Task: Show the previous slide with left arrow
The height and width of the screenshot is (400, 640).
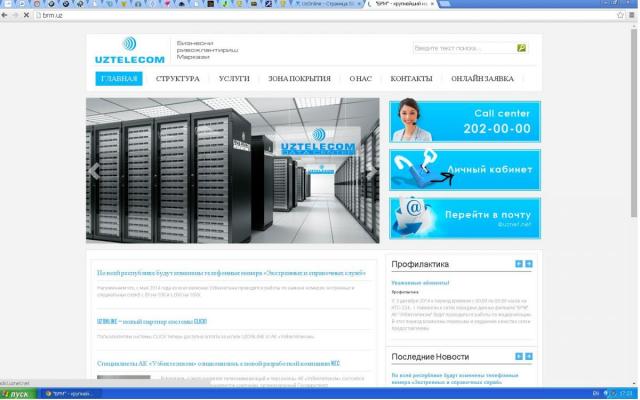Action: [96, 171]
